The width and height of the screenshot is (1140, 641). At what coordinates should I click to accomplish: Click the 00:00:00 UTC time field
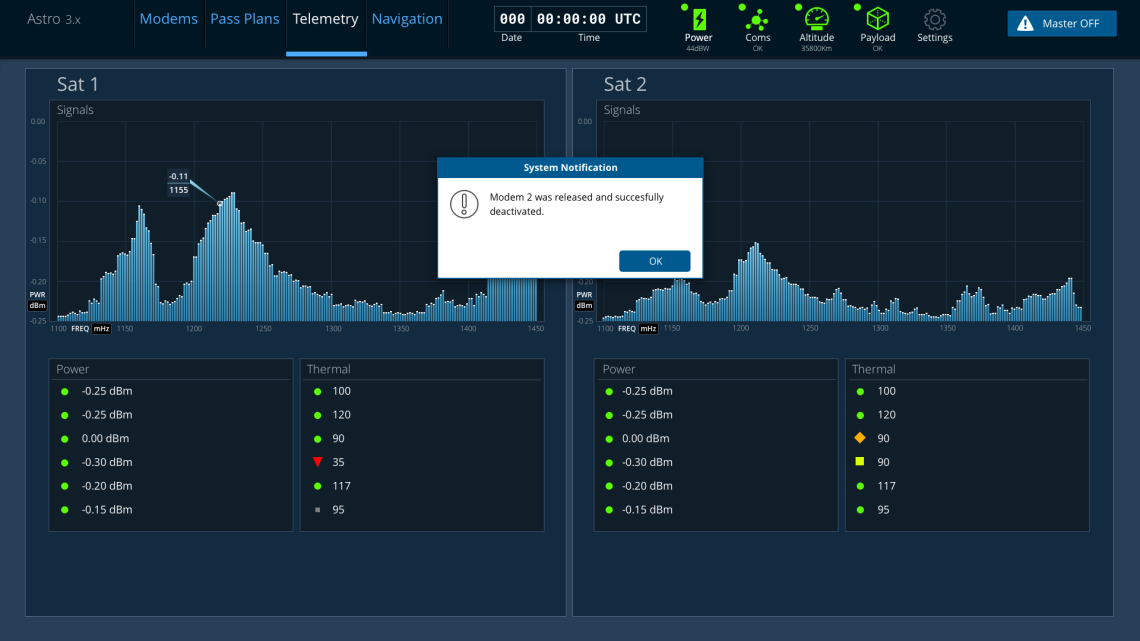pos(589,19)
